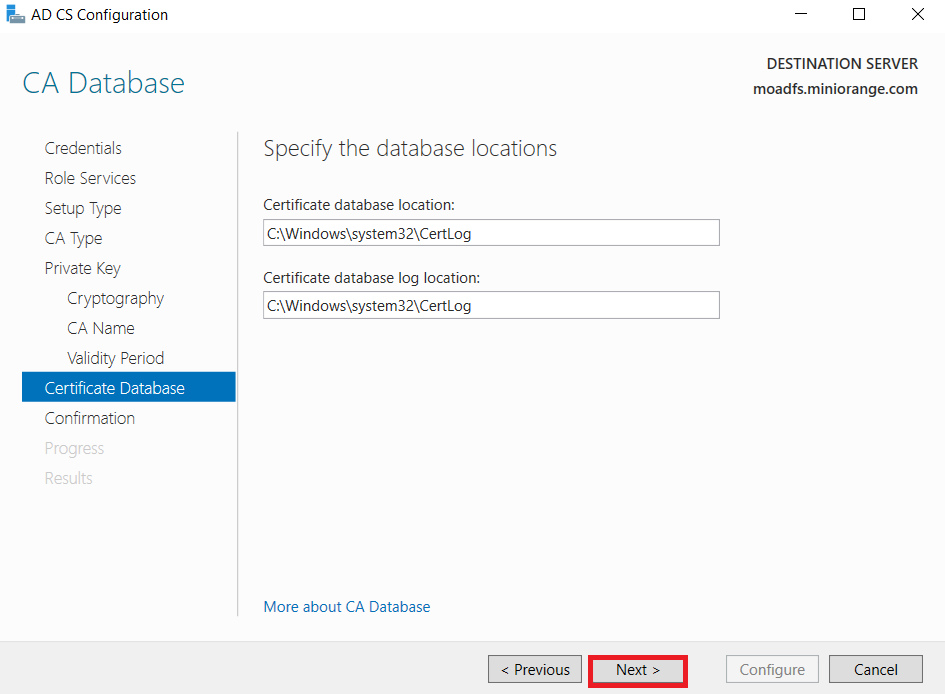Click the Certificate database log location field
The height and width of the screenshot is (694, 945).
point(490,305)
